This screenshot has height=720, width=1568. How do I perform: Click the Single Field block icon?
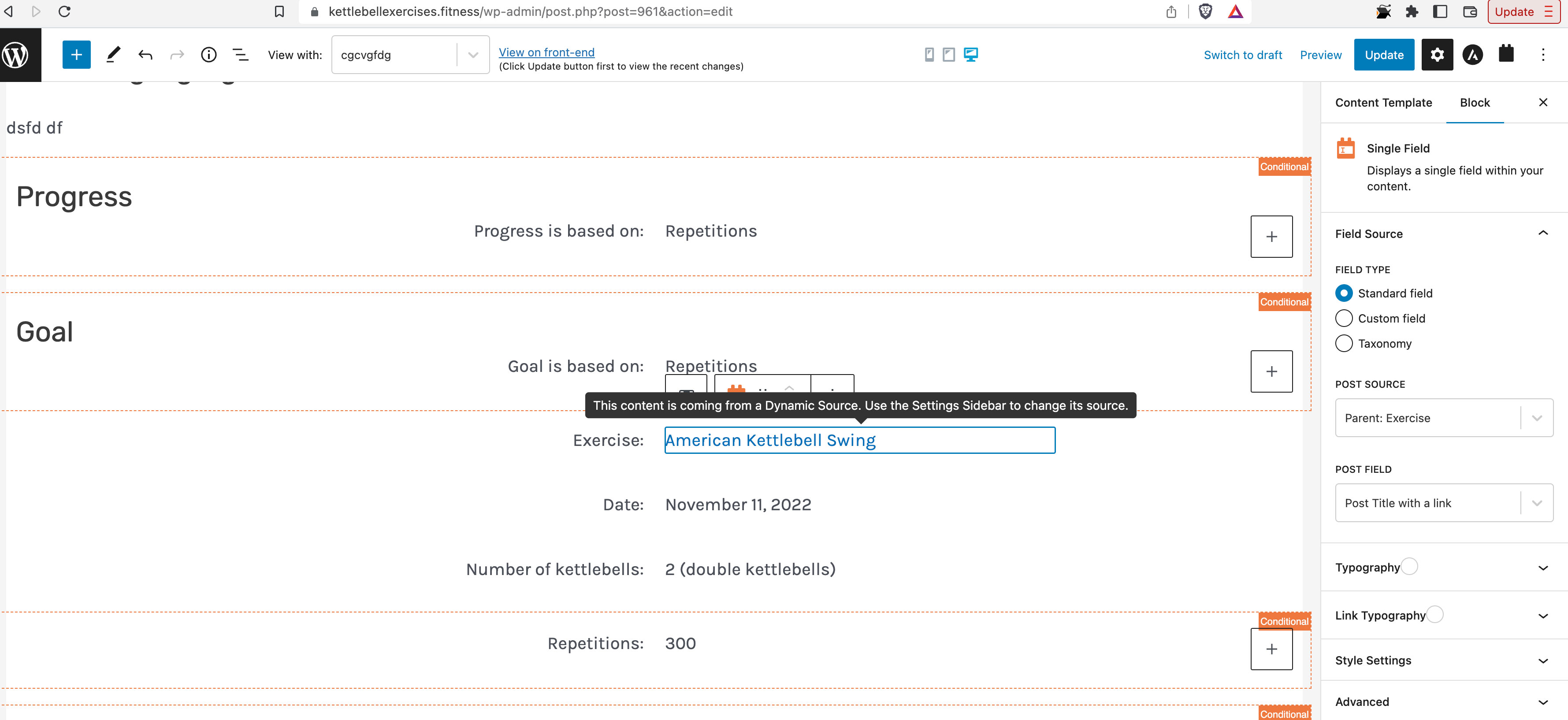[x=1345, y=148]
